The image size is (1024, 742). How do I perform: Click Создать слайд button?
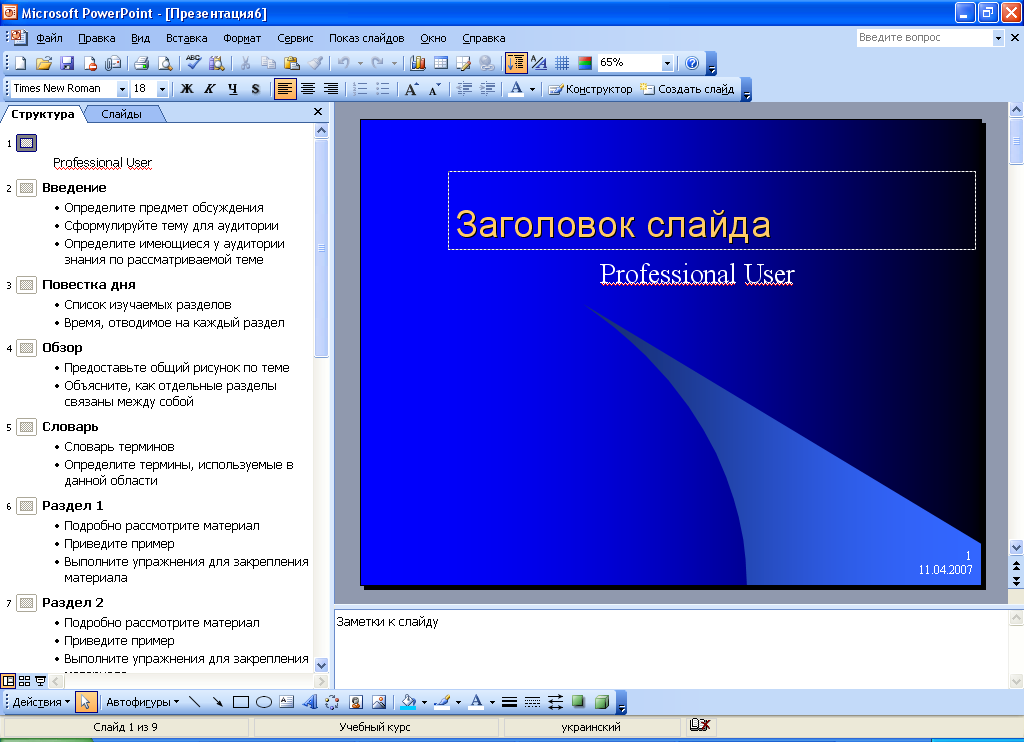coord(687,89)
